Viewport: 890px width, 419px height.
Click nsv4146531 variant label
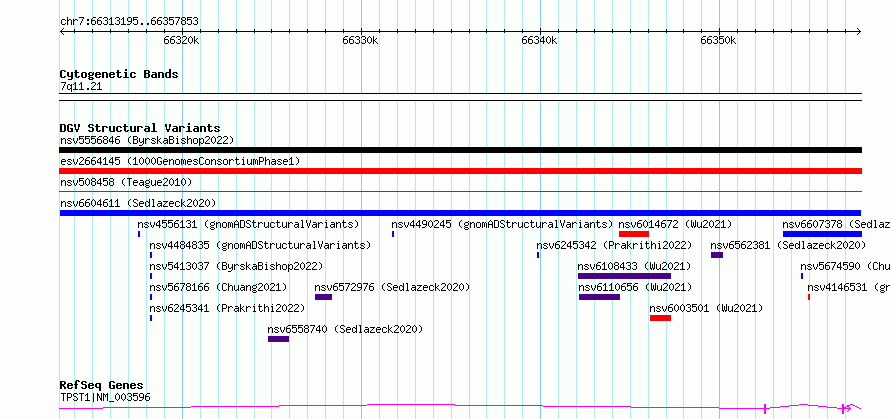coord(849,287)
